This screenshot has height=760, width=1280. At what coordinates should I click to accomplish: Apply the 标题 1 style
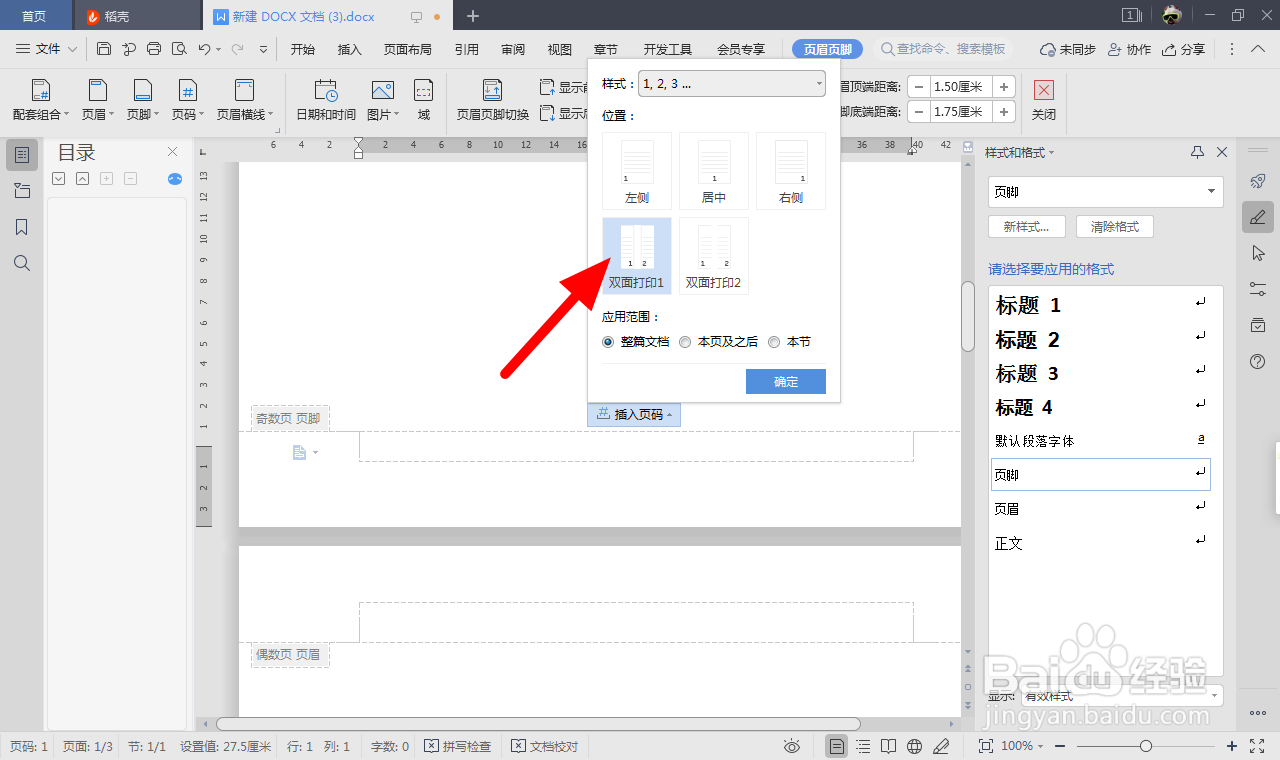tap(1100, 305)
